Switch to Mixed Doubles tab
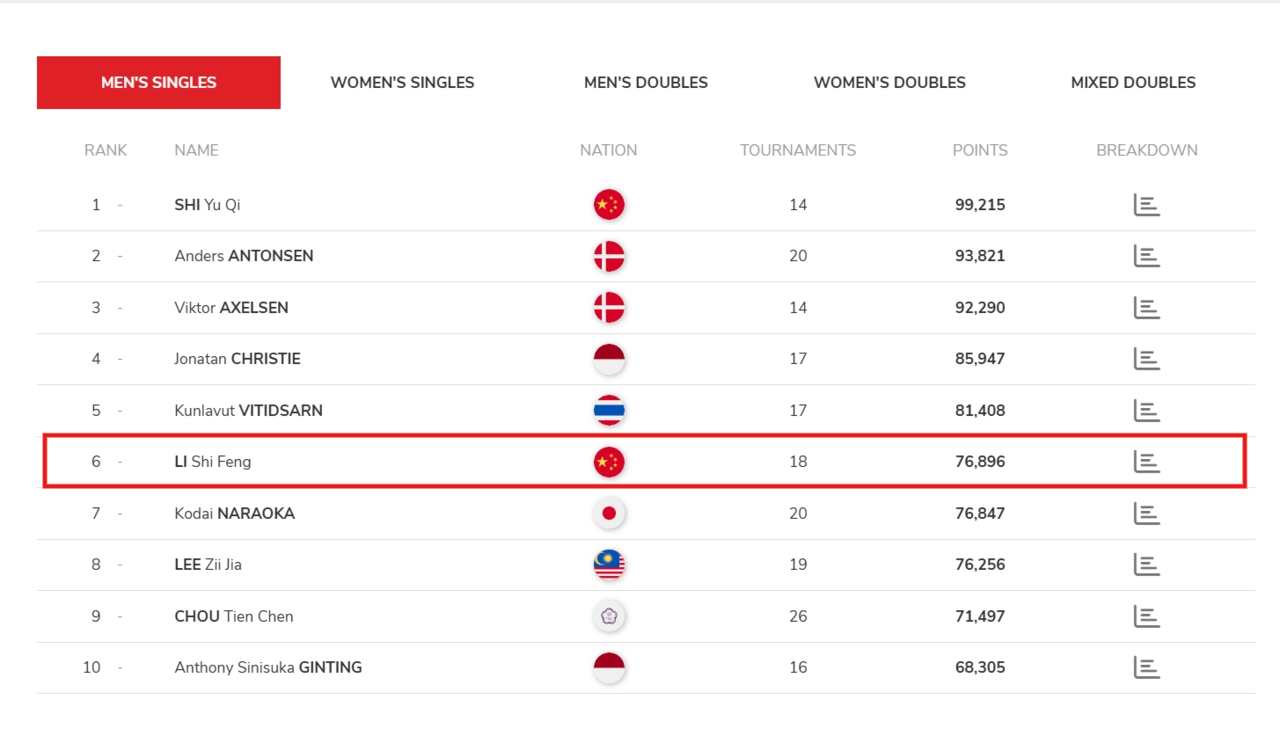 1133,83
